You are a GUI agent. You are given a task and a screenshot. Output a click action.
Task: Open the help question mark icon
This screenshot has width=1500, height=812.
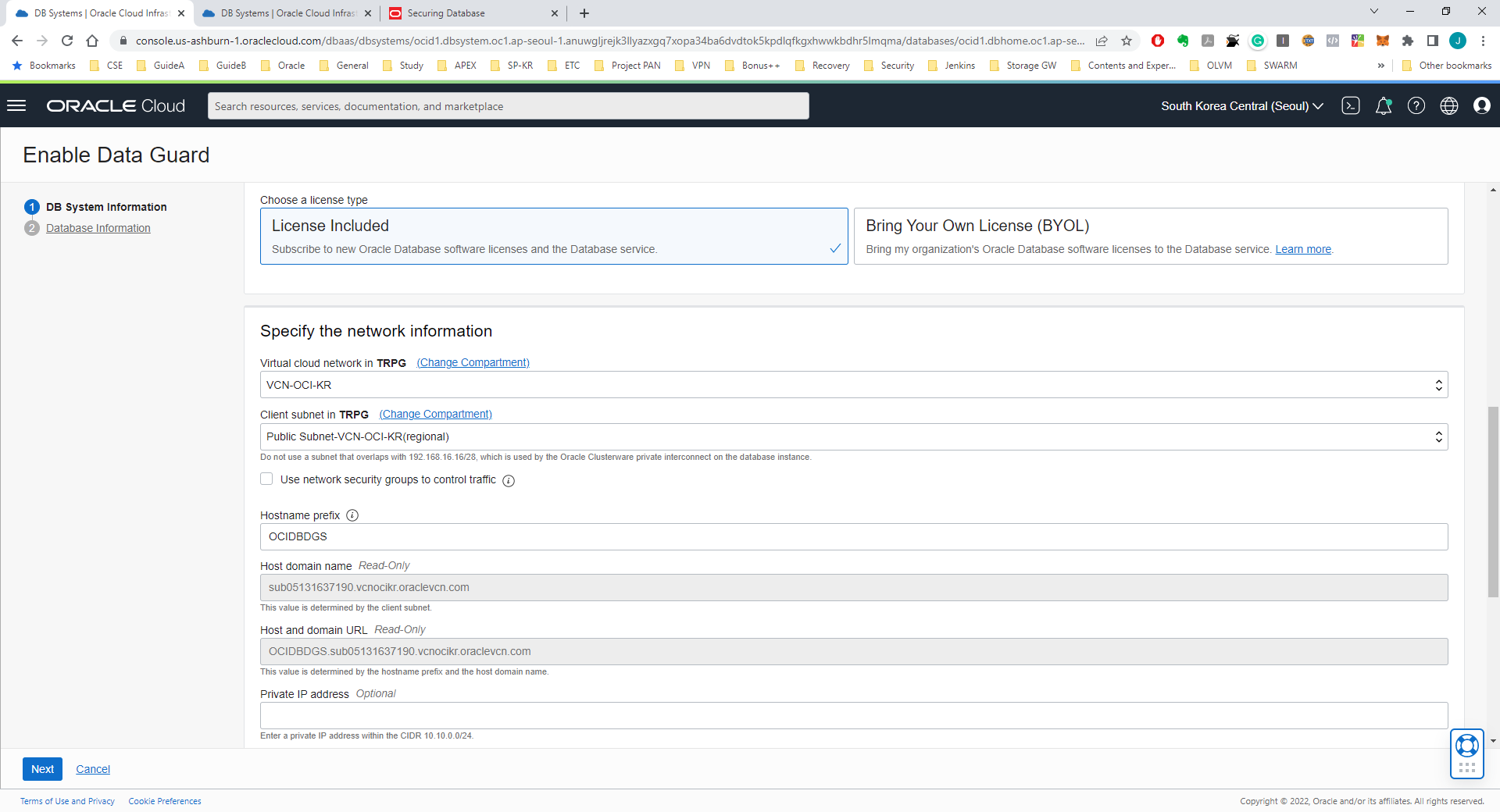(x=1416, y=105)
